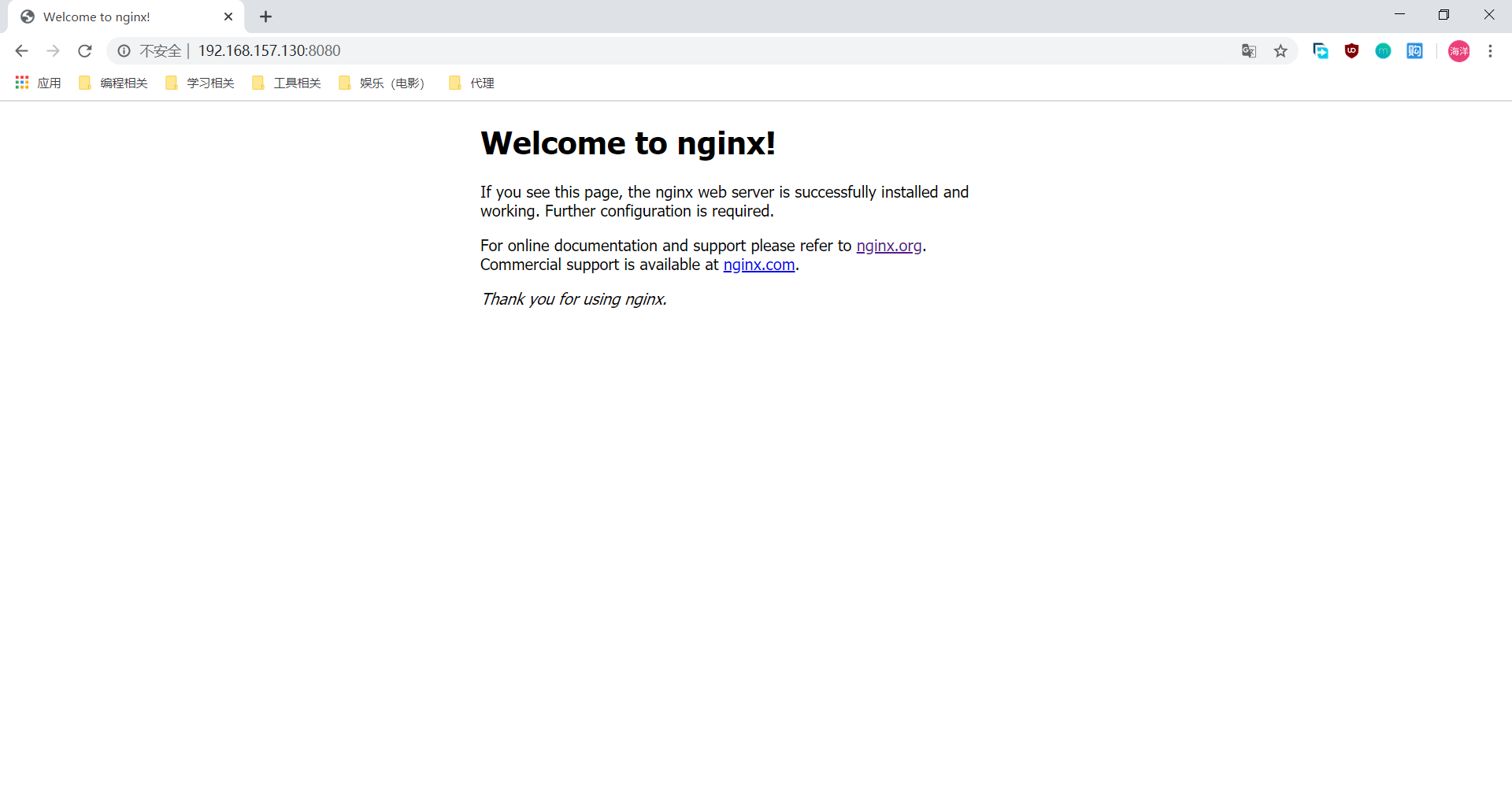Viewport: 1512px width, 811px height.
Task: Follow the nginx.org link
Action: tap(889, 246)
